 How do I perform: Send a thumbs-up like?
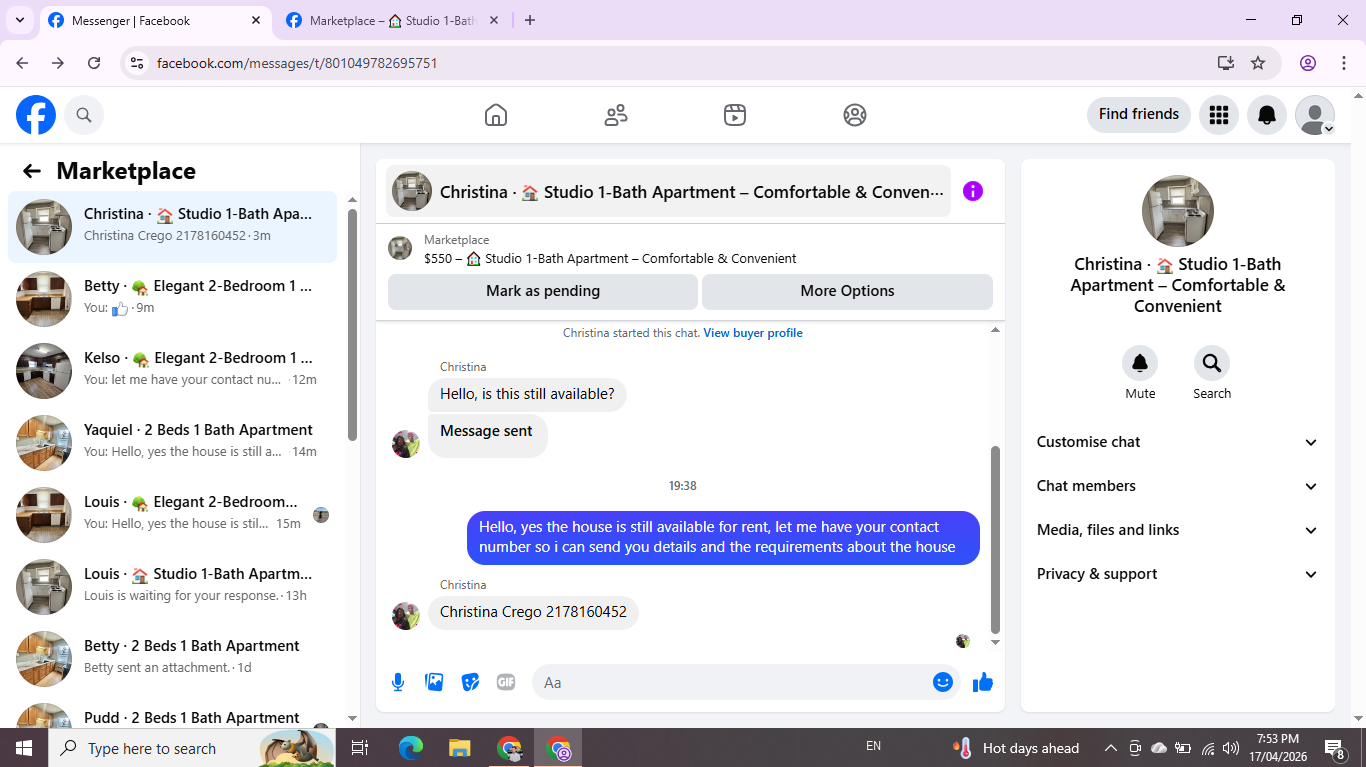983,682
